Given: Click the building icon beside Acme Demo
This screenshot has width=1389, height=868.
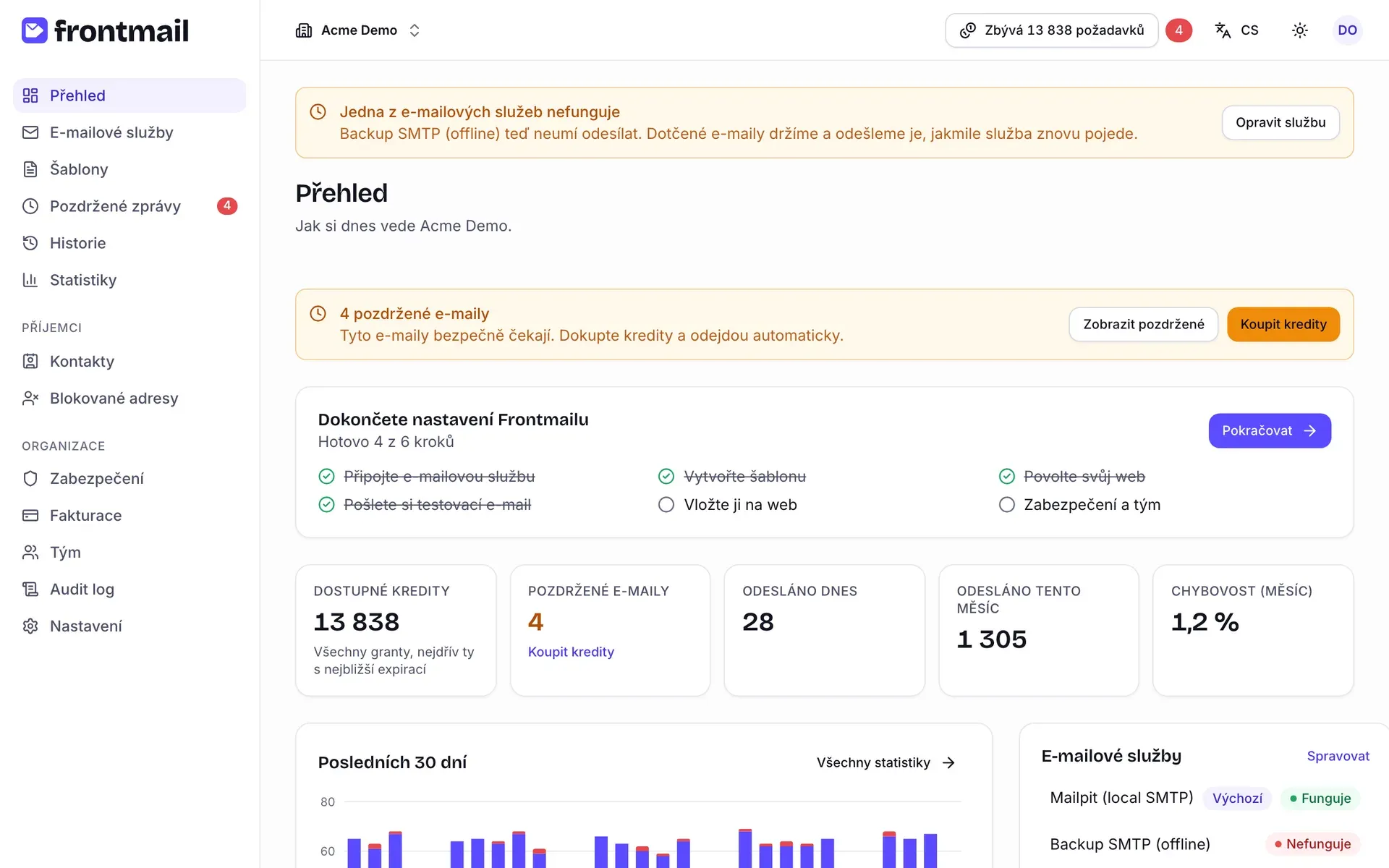Looking at the screenshot, I should pos(304,30).
